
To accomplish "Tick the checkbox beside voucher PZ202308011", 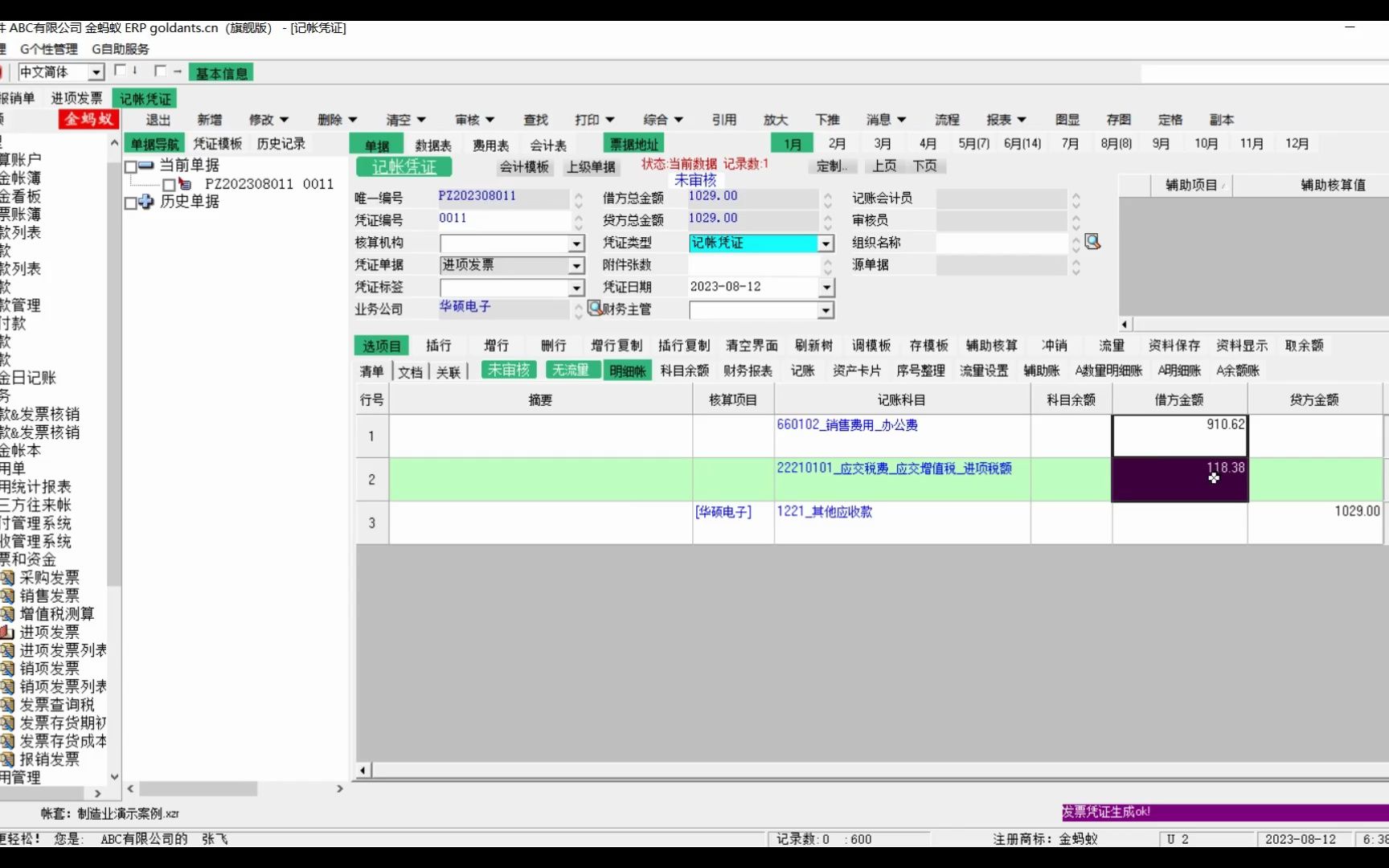I will click(169, 184).
